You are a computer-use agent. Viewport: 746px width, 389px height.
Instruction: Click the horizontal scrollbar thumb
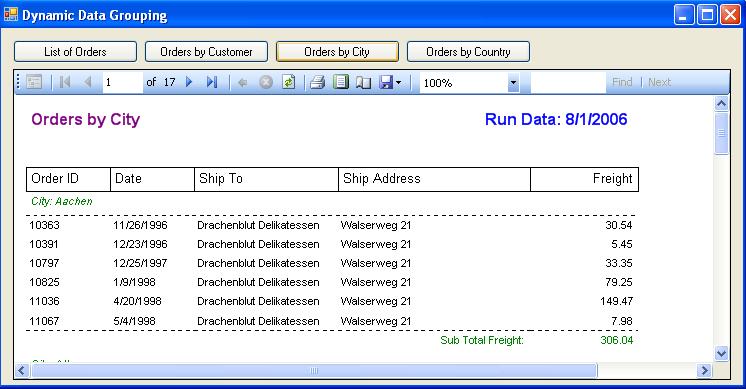click(314, 370)
